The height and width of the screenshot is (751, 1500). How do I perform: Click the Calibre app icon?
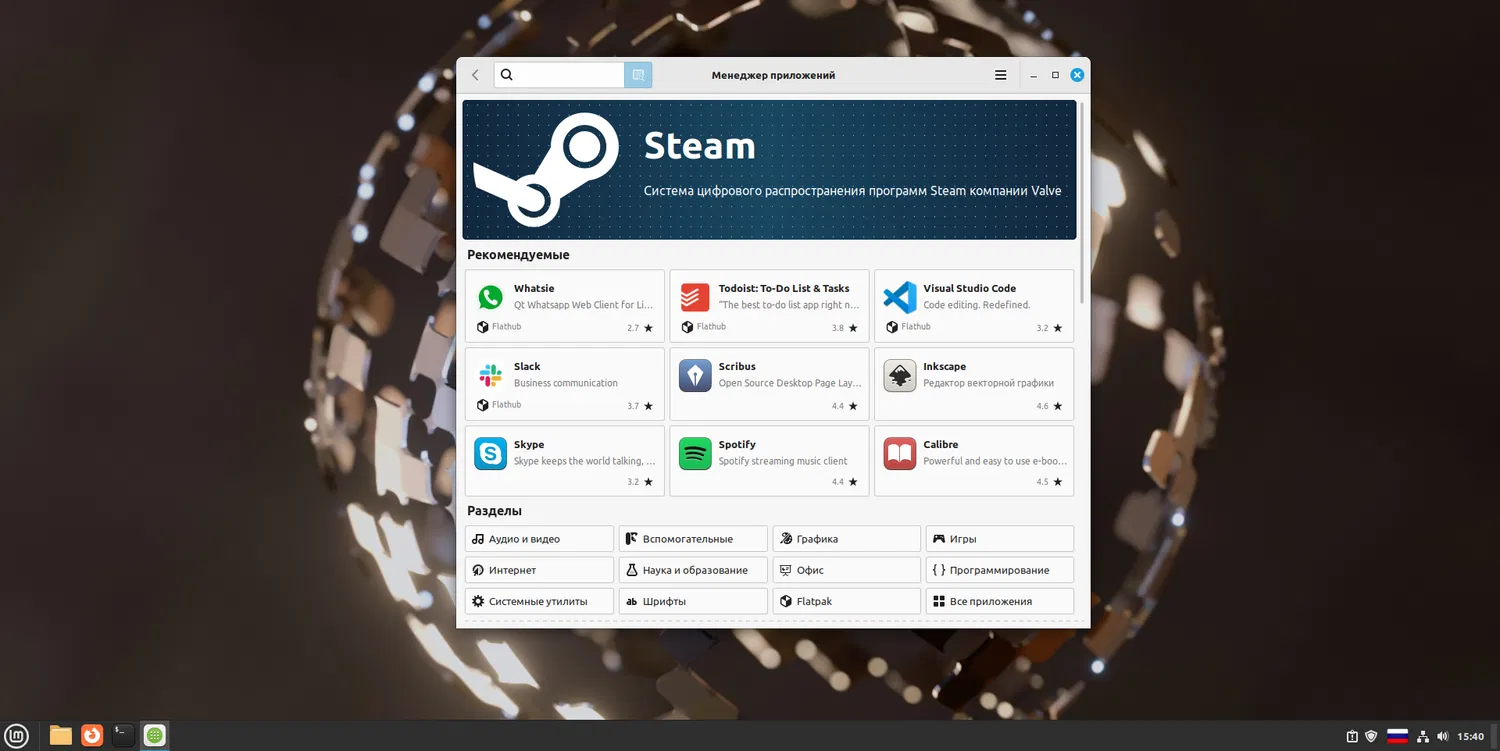pyautogui.click(x=900, y=453)
